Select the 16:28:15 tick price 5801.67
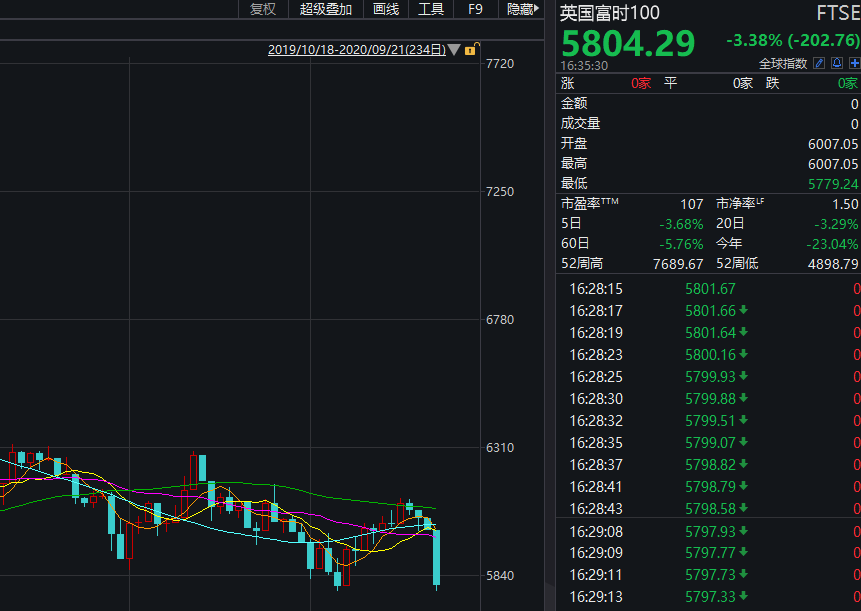Viewport: 861px width, 611px height. coord(710,289)
